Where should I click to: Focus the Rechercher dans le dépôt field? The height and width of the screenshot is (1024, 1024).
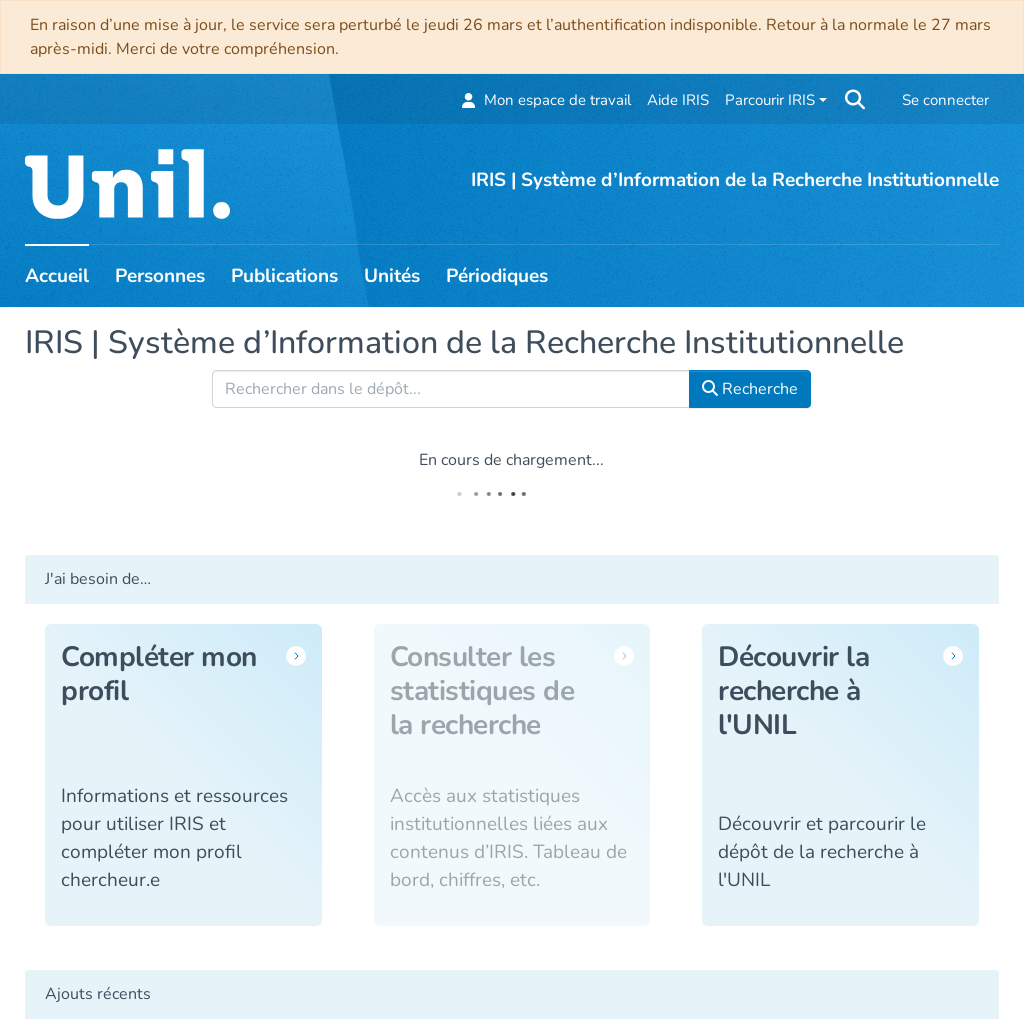pyautogui.click(x=450, y=389)
